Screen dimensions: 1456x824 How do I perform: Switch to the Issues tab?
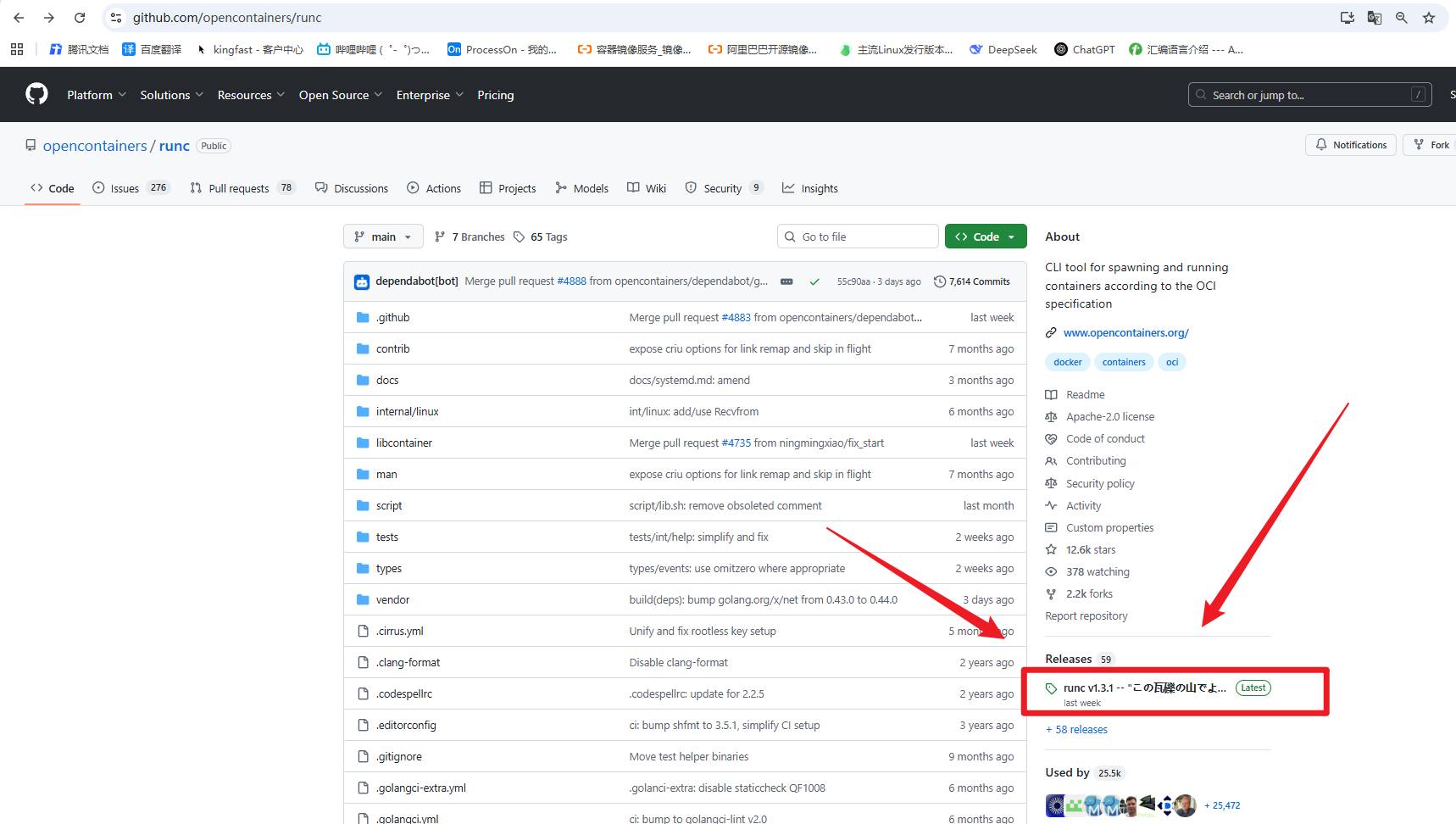coord(131,188)
